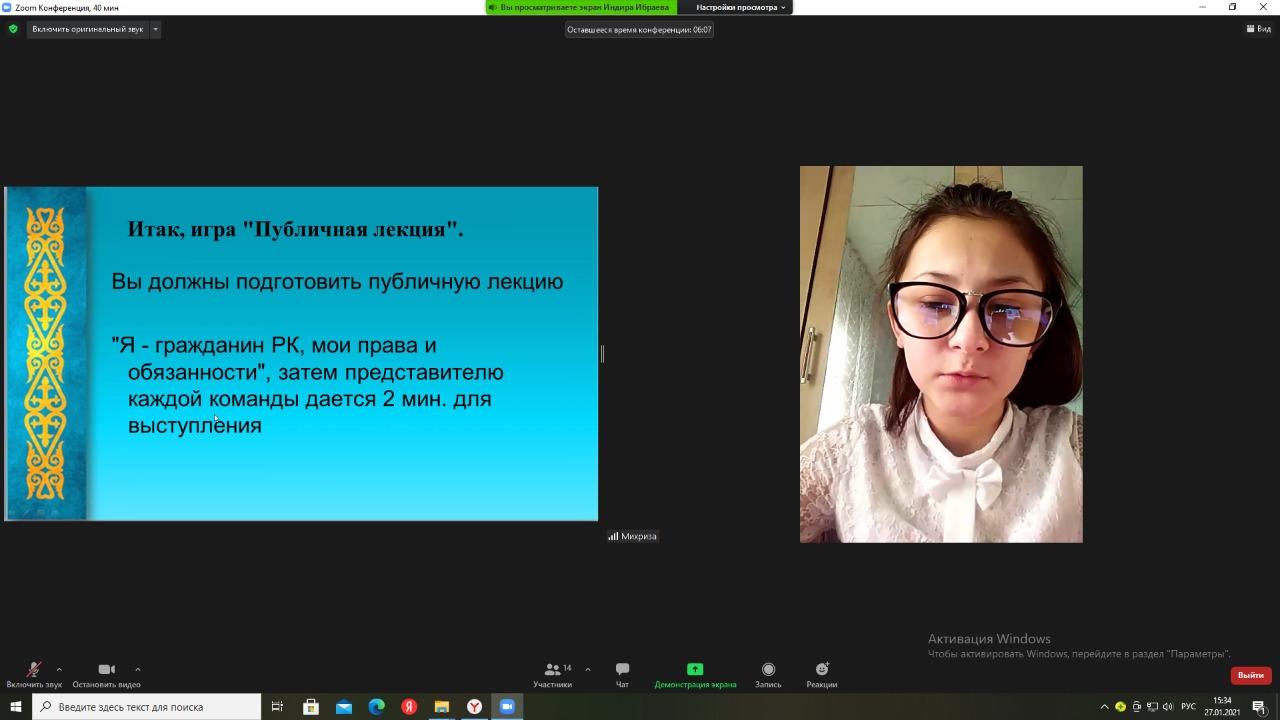Start recording with the Record icon
This screenshot has height=720, width=1280.
768,675
